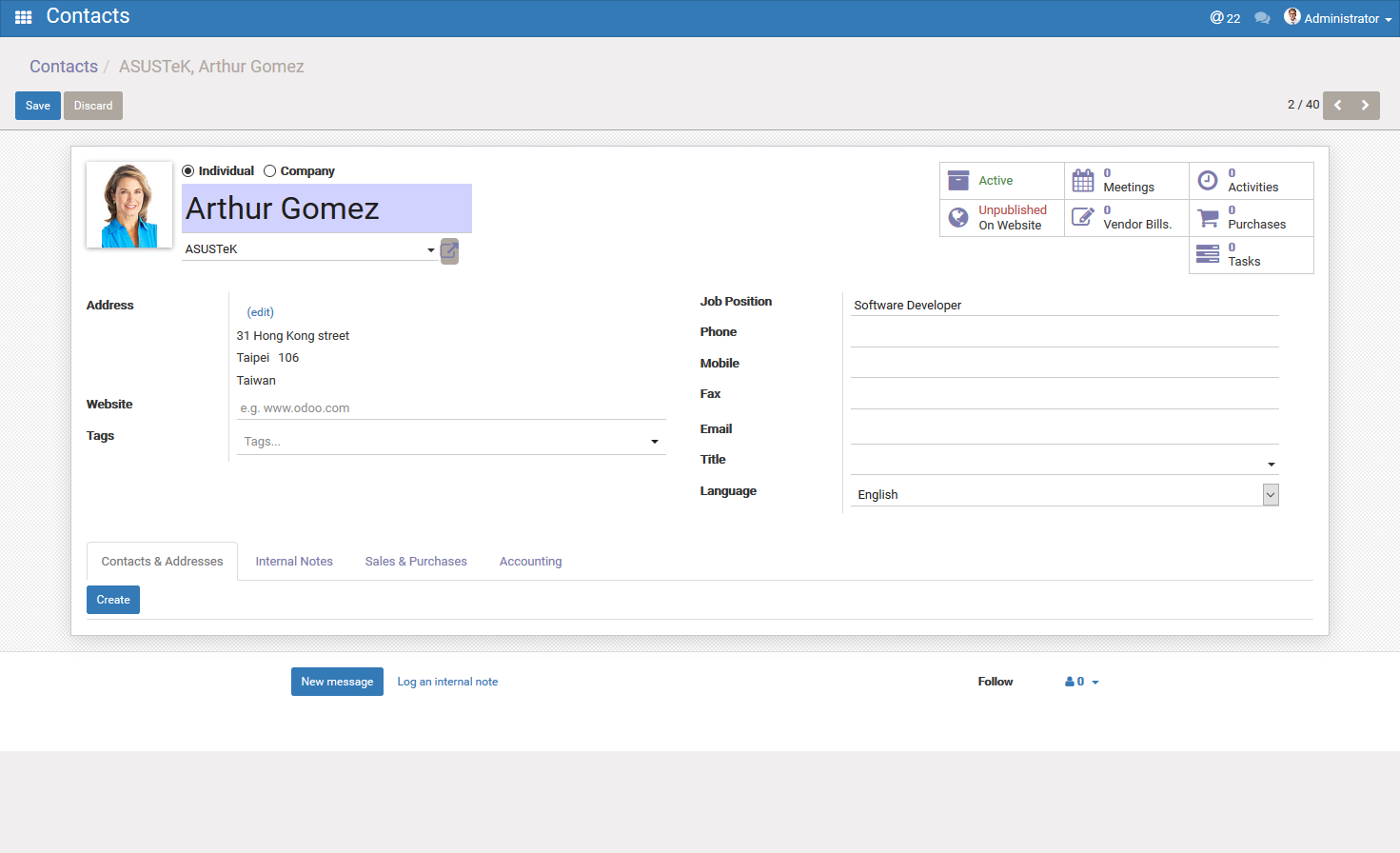
Task: Expand the Title dropdown
Action: pyautogui.click(x=1271, y=465)
